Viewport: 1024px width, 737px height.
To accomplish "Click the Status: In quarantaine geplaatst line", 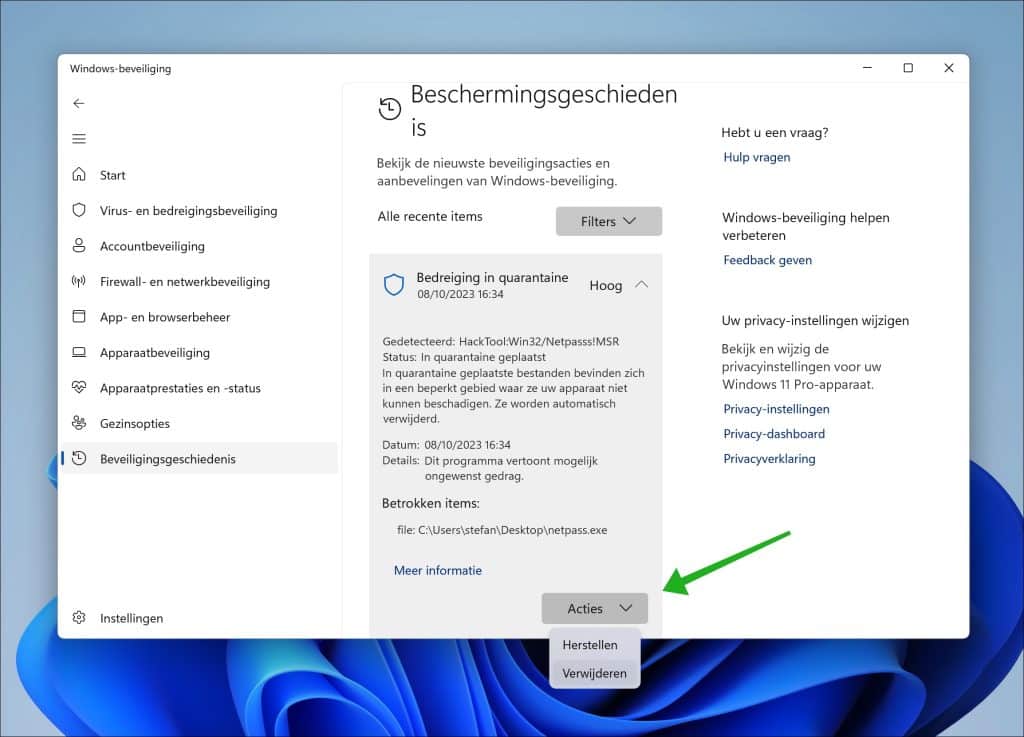I will point(464,357).
